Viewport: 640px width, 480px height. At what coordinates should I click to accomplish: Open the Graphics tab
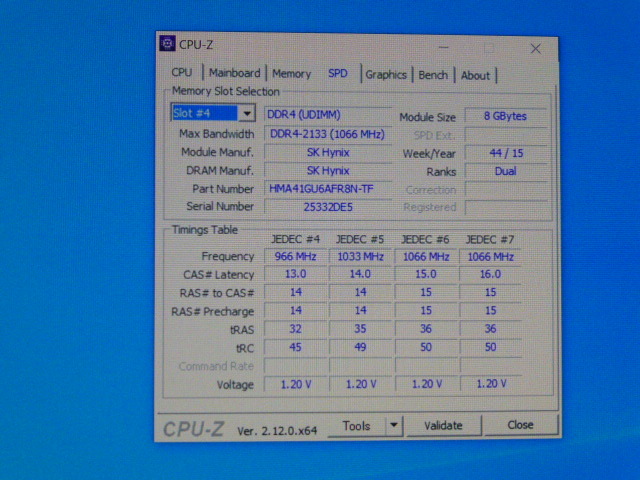(x=386, y=75)
